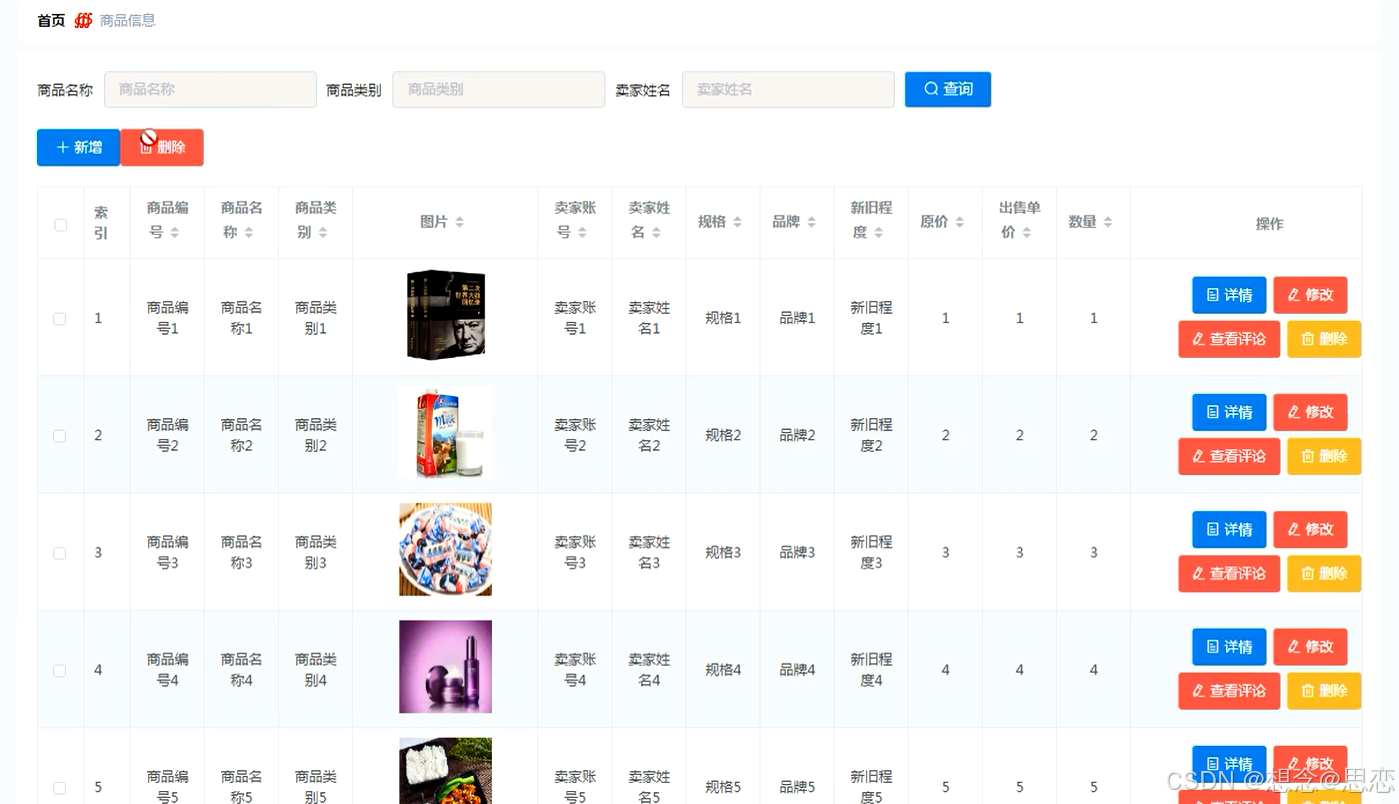Click the red 删除 button beside 新增
Viewport: 1399px width, 804px height.
tap(162, 147)
